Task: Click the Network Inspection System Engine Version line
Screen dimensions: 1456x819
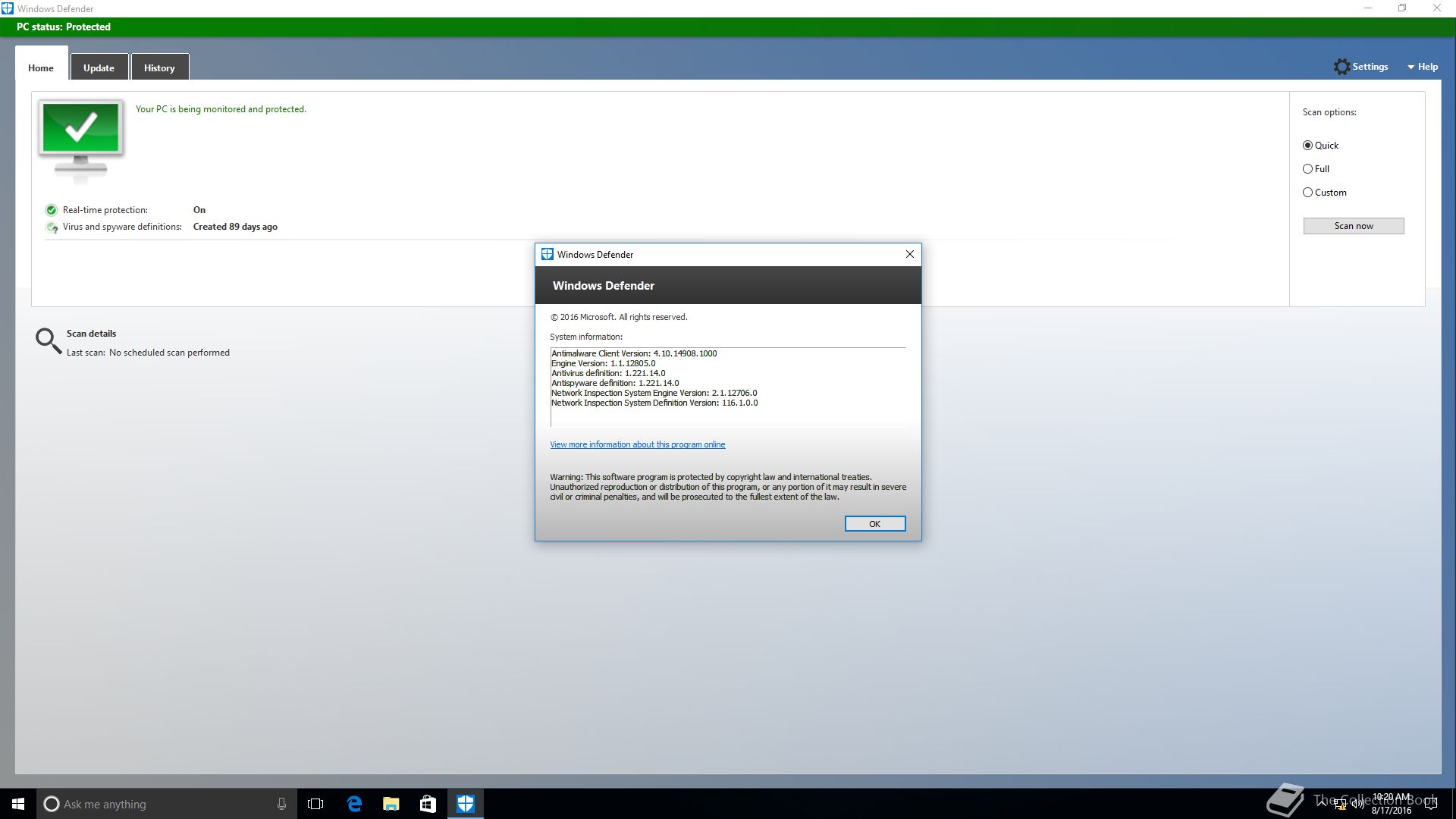Action: click(654, 393)
